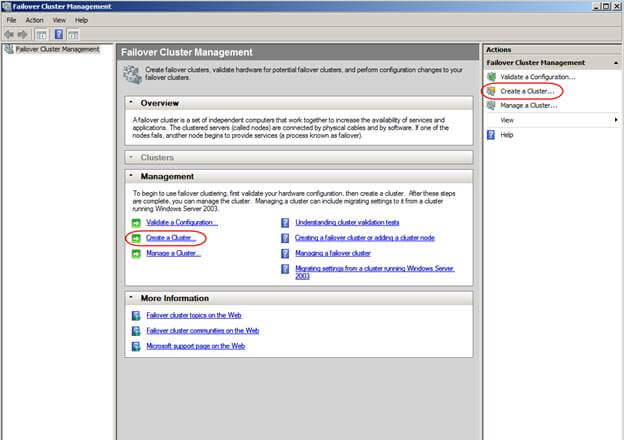
Task: Click the Forward arrow toolbar icon
Action: point(23,35)
